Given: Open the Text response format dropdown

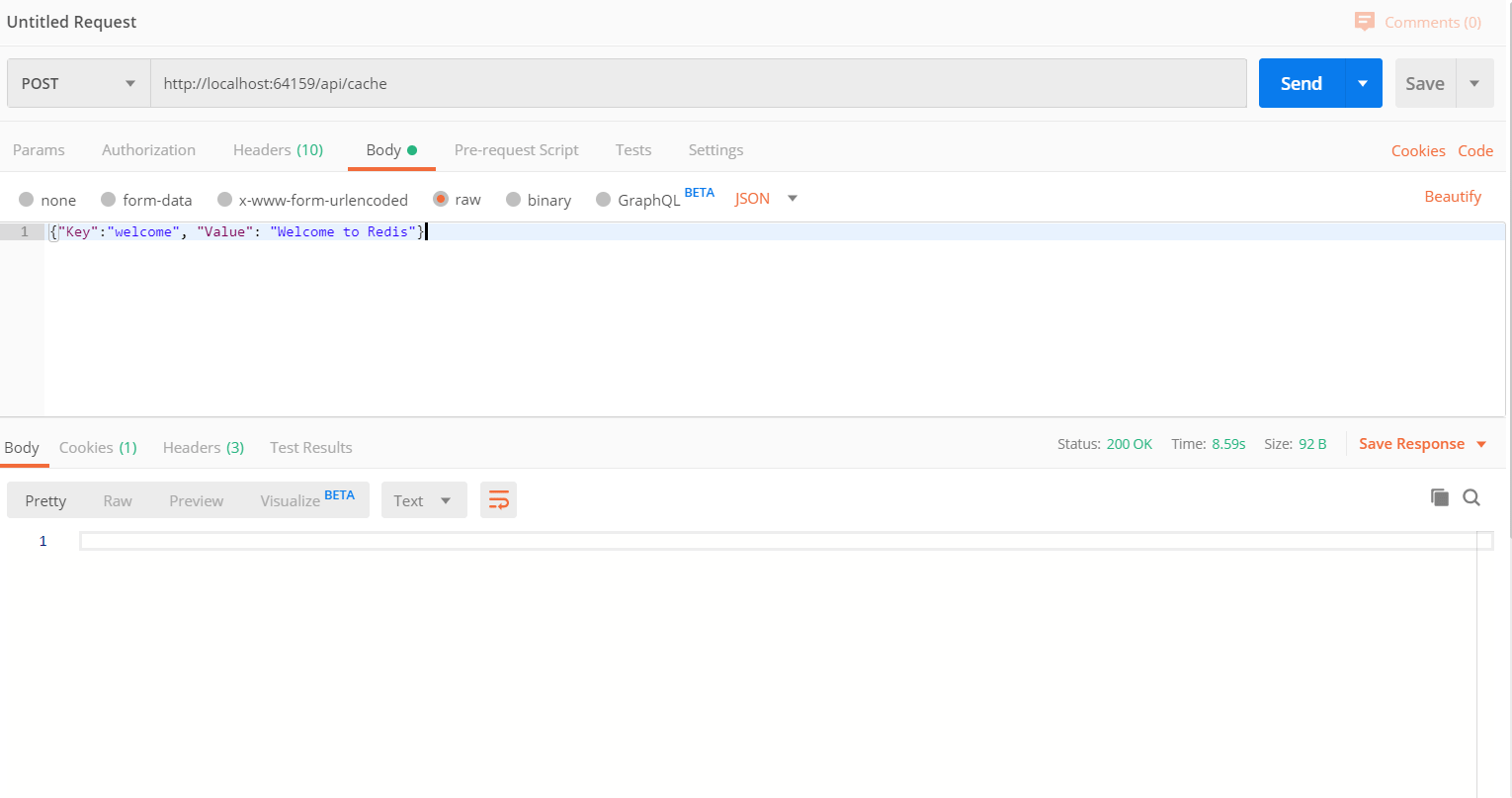Looking at the screenshot, I should 424,500.
